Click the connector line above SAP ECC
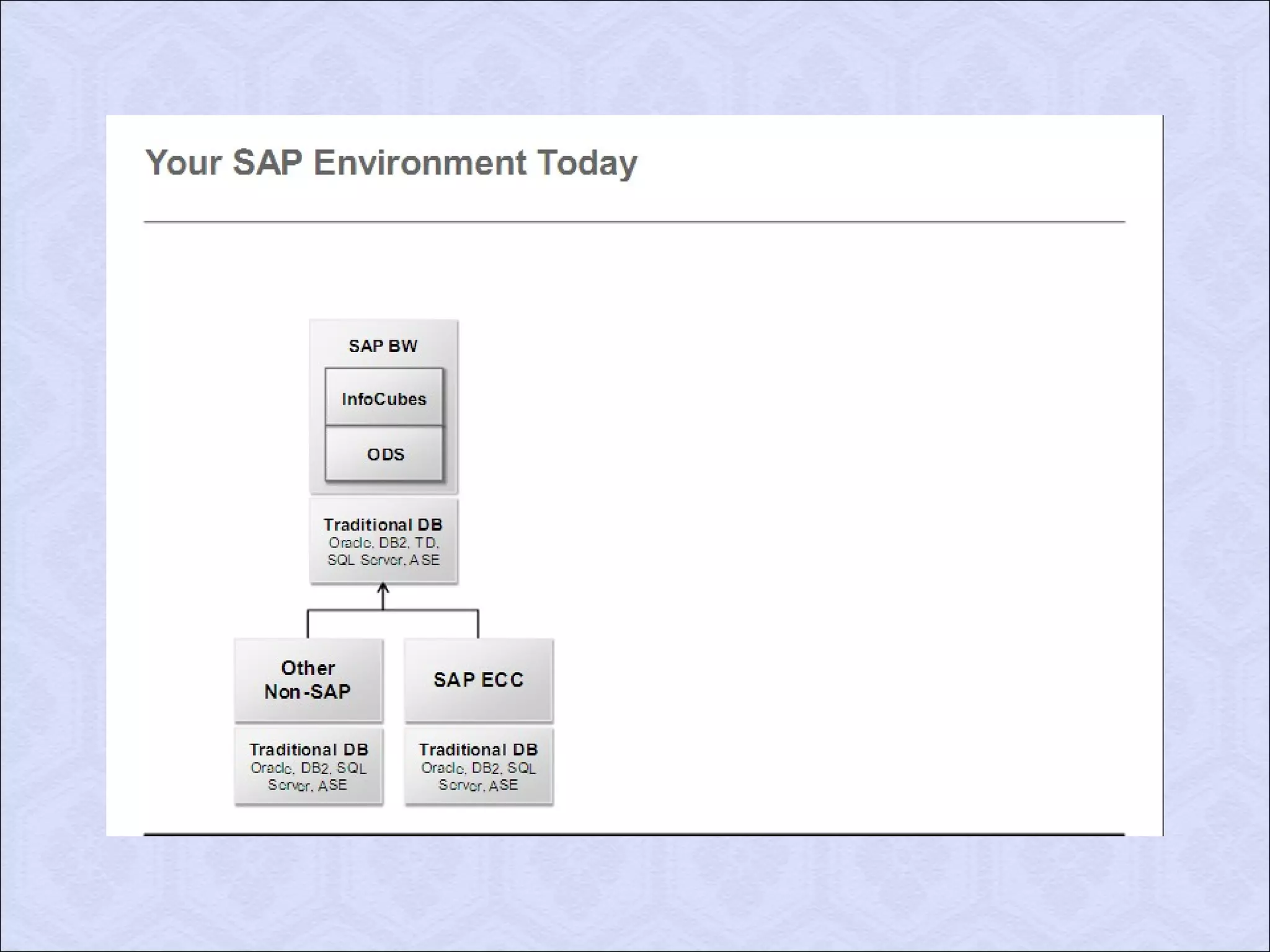Screen dimensions: 1270x952 pos(478,624)
